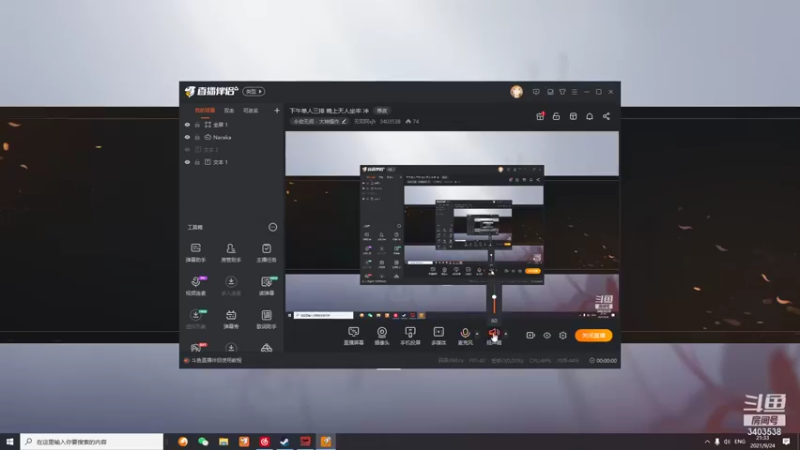This screenshot has width=800, height=450.
Task: Open the dimmed download tool in second toolbox row
Action: (x=231, y=286)
